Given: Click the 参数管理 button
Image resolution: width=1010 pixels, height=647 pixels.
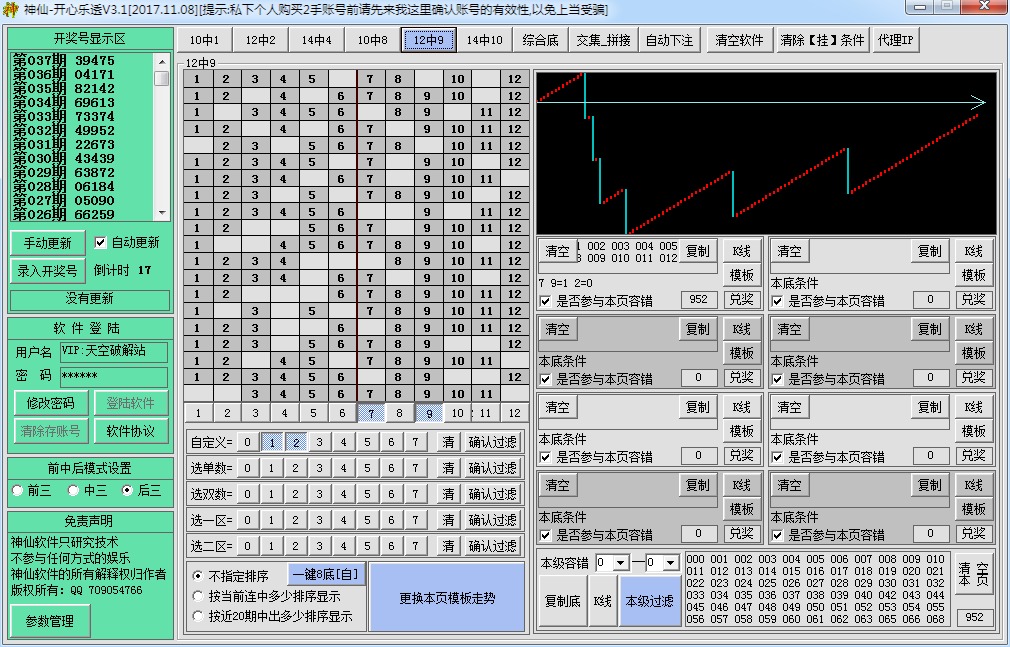Looking at the screenshot, I should [51, 620].
